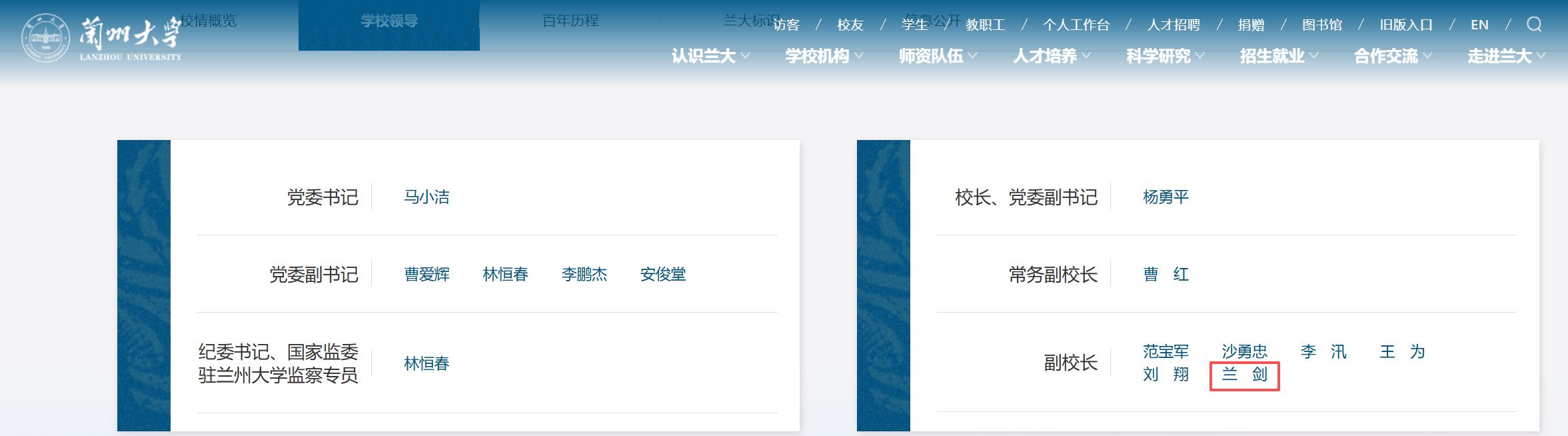Click the 党委副书记 title label
This screenshot has width=1568, height=436.
pos(314,275)
